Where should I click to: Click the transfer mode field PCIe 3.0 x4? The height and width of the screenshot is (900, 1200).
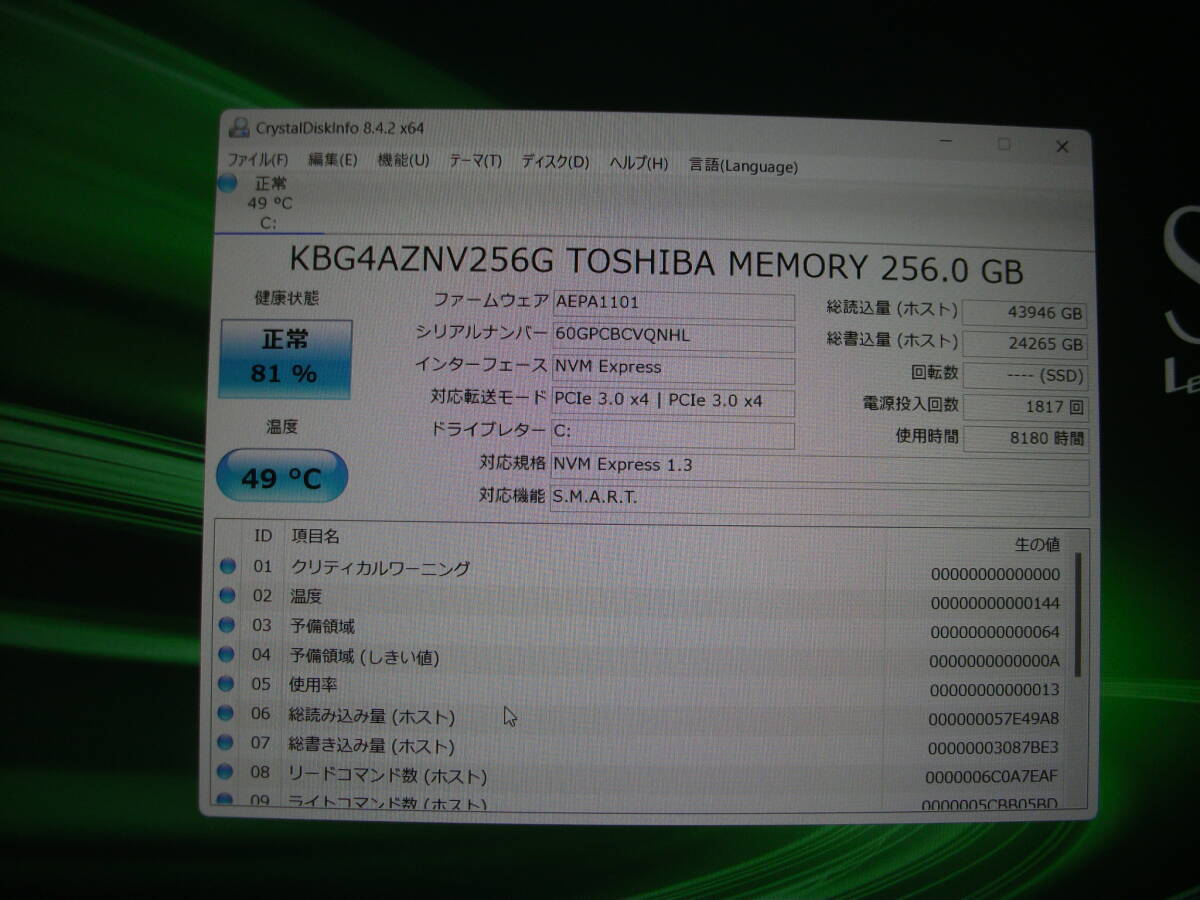[674, 402]
